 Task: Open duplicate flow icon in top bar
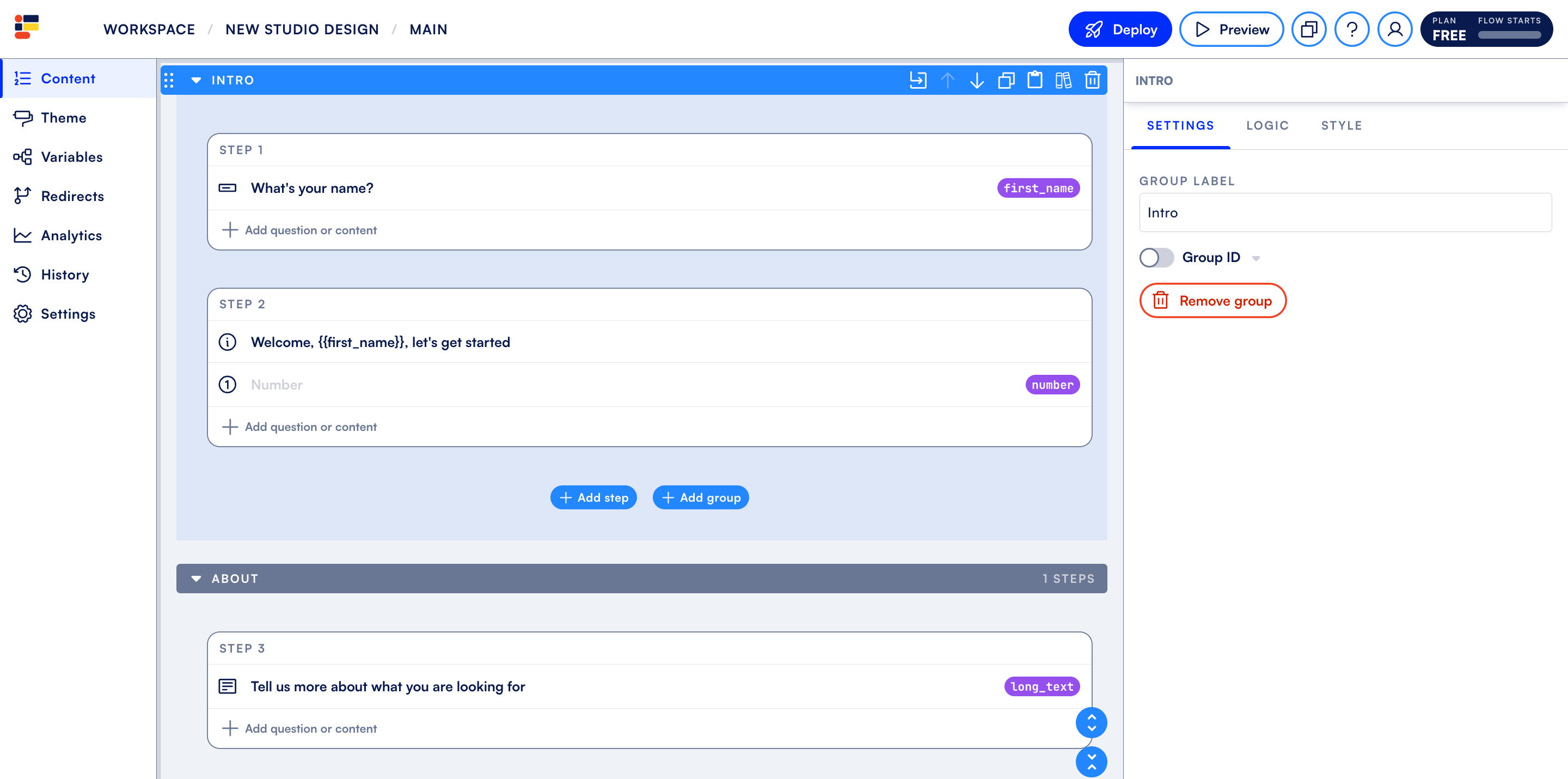pos(1309,29)
